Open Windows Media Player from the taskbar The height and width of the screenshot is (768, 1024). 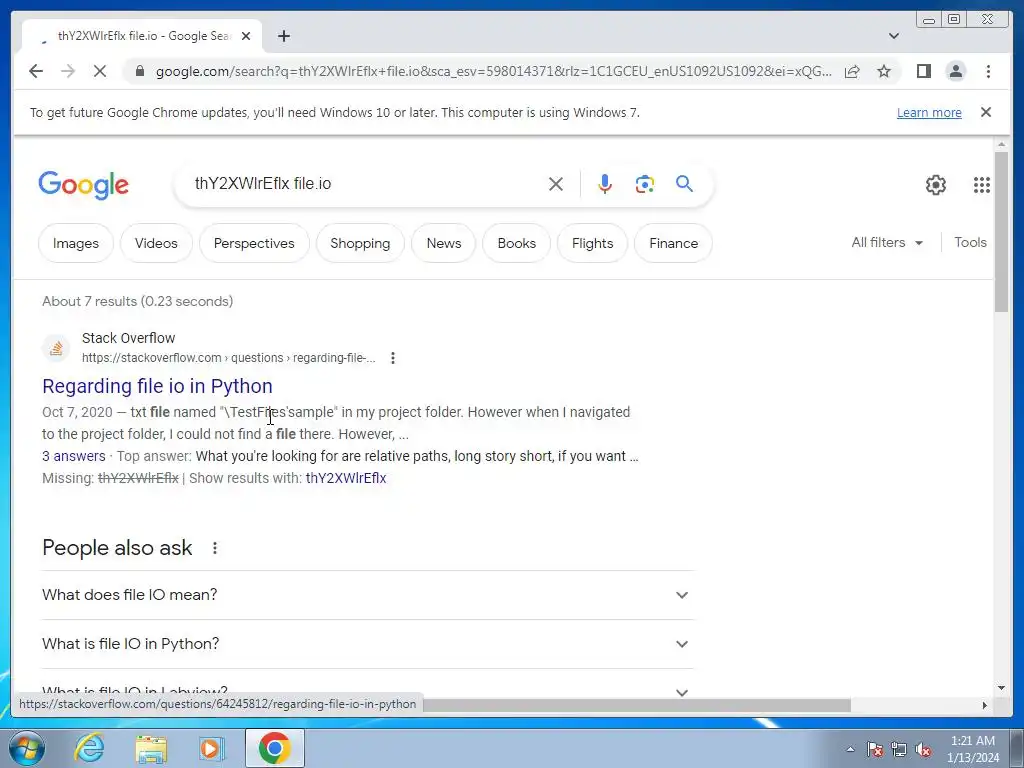pos(211,748)
